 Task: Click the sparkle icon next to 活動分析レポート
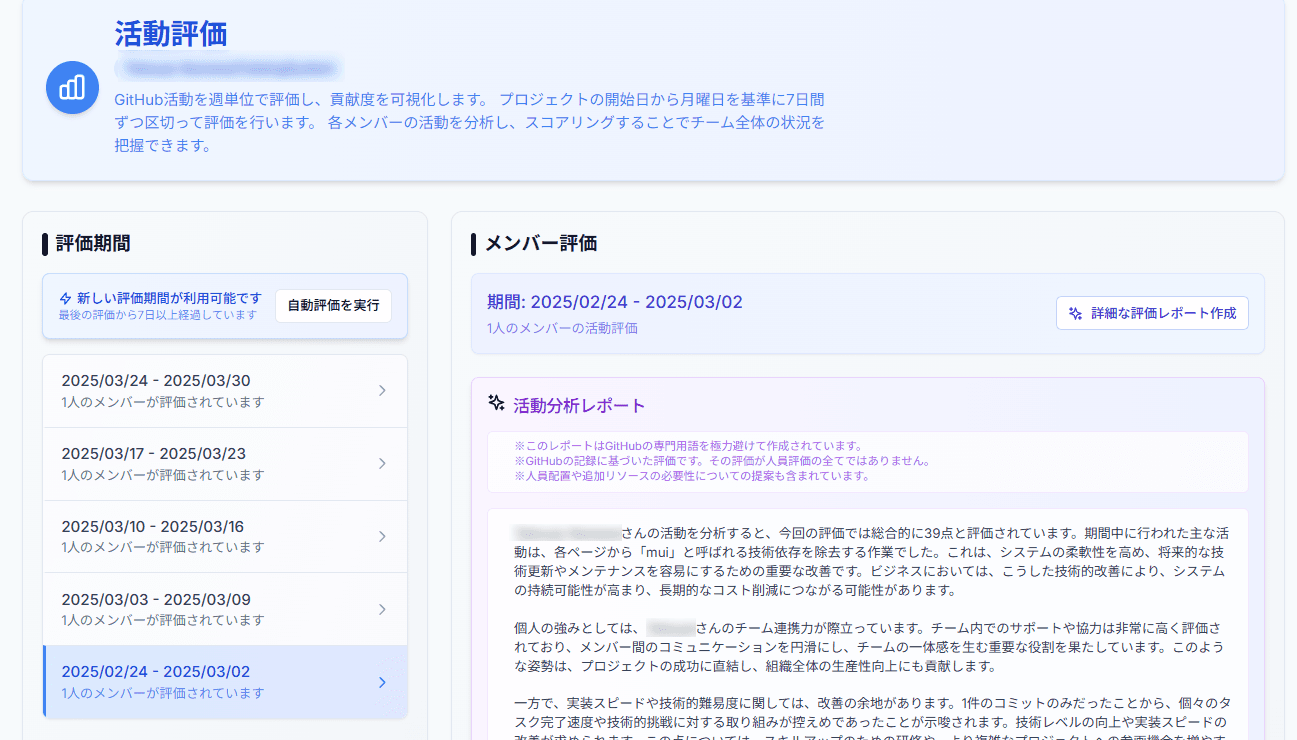coord(496,403)
